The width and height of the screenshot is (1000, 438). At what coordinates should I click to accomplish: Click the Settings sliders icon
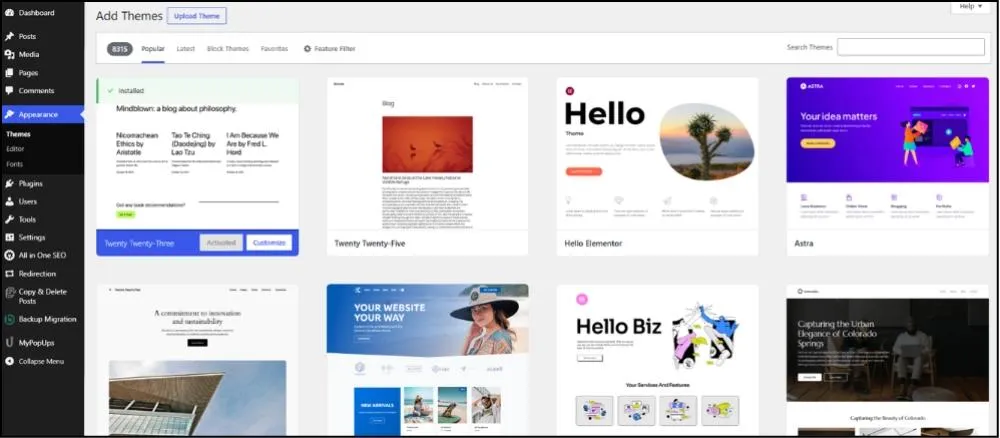click(x=10, y=237)
